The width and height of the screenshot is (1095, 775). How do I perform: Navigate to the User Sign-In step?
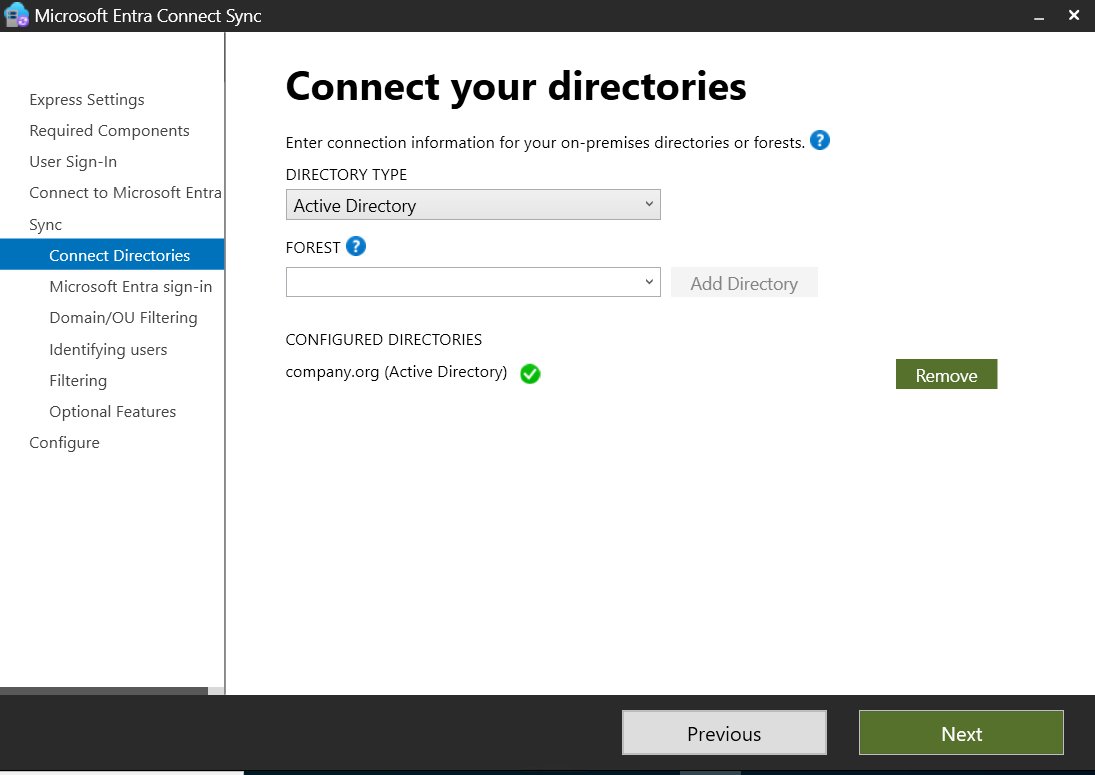(x=73, y=162)
